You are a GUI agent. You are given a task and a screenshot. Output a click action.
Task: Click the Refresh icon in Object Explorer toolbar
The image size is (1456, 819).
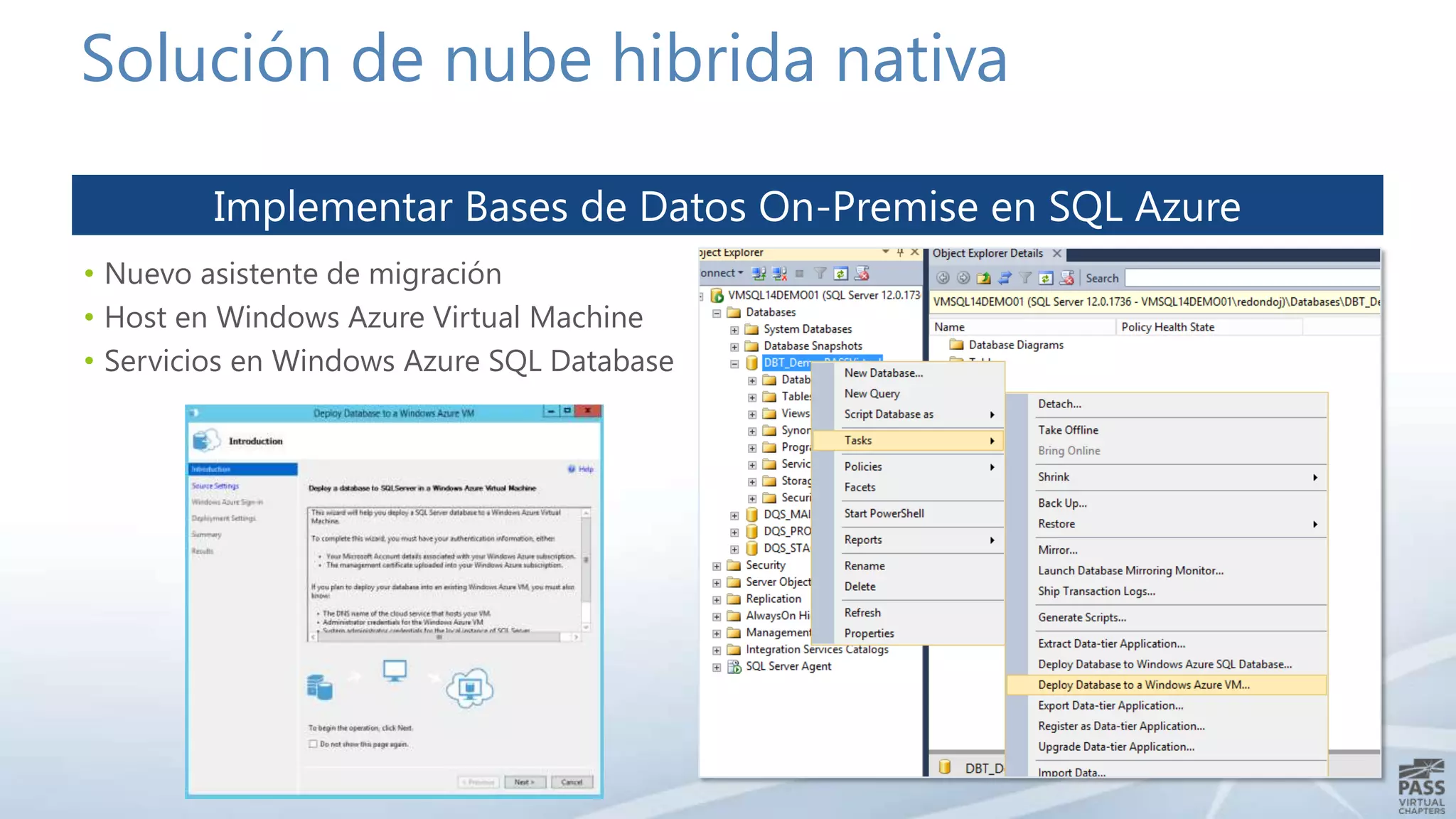841,274
